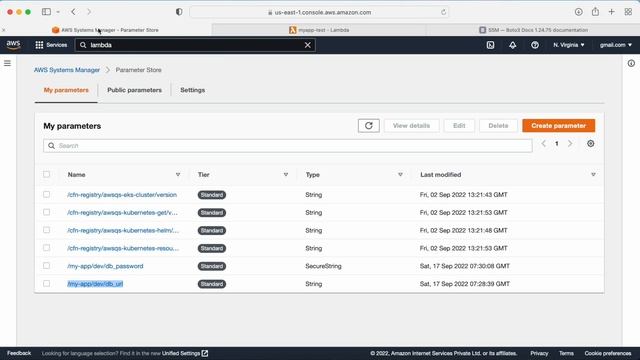The height and width of the screenshot is (360, 640).
Task: Reload the page in address bar
Action: click(x=443, y=12)
